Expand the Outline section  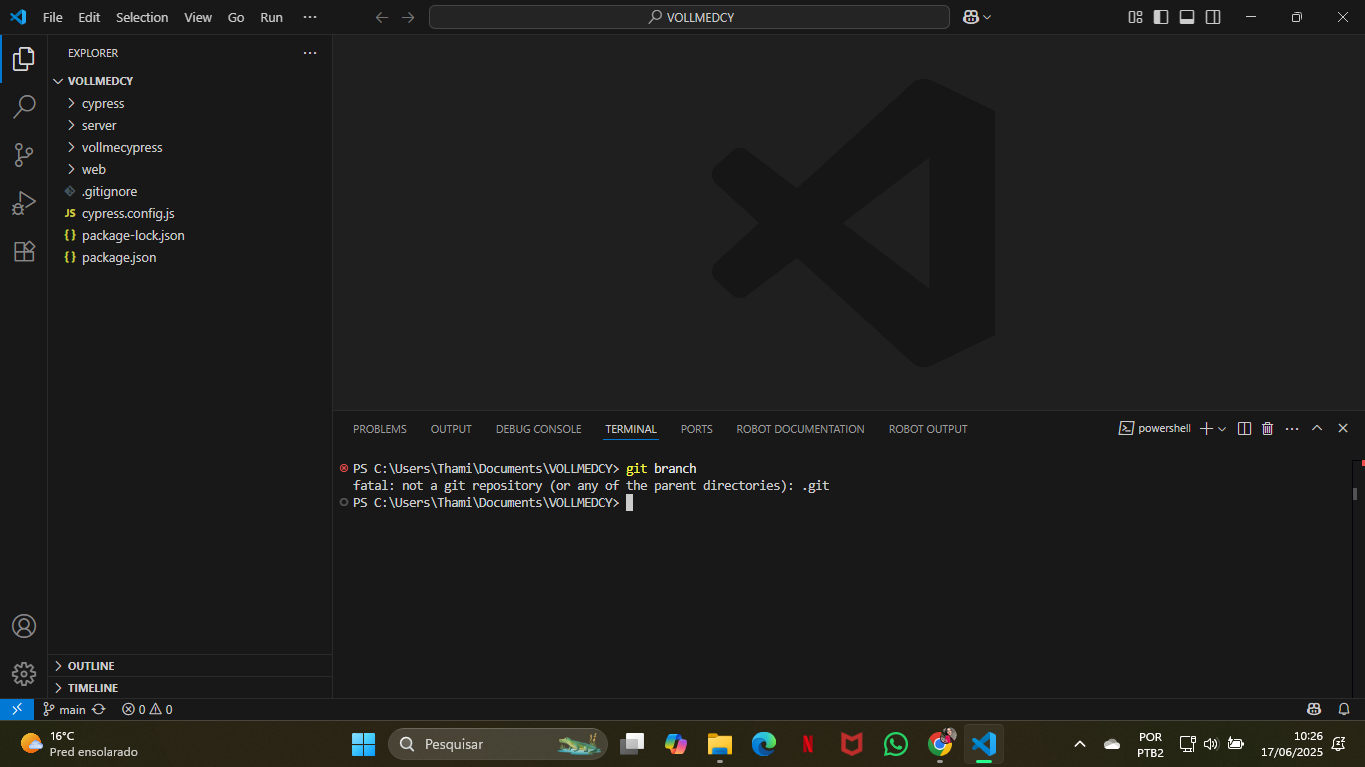pyautogui.click(x=190, y=666)
